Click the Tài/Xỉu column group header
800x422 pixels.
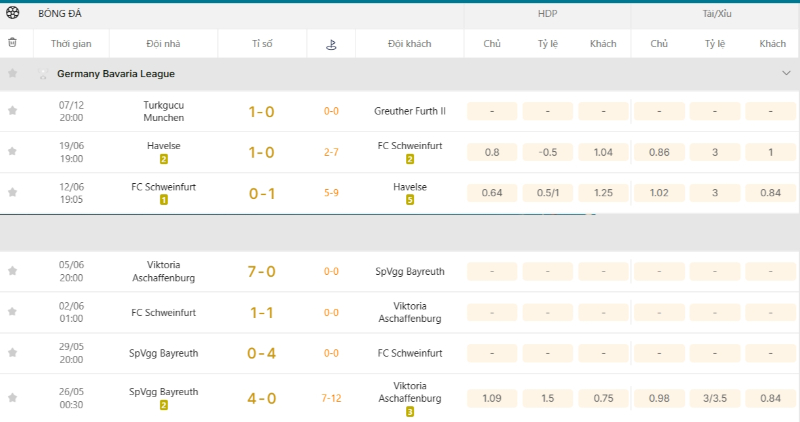[x=715, y=14]
